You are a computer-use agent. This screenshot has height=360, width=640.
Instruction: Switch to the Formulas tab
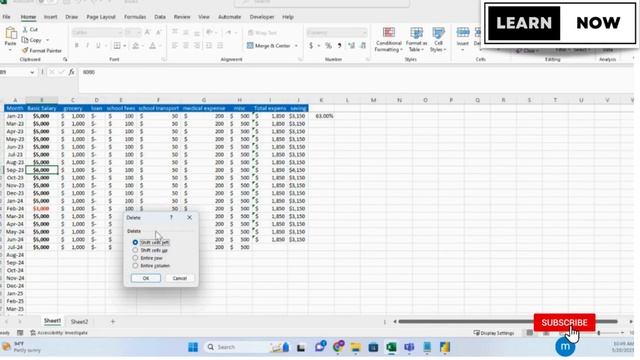pos(135,17)
